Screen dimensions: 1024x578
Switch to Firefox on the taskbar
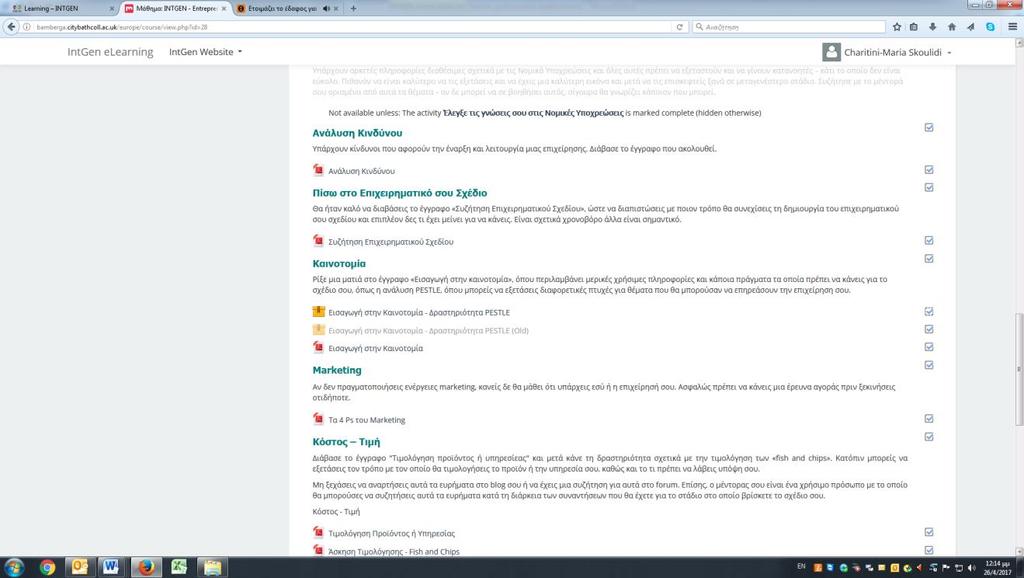tap(146, 567)
